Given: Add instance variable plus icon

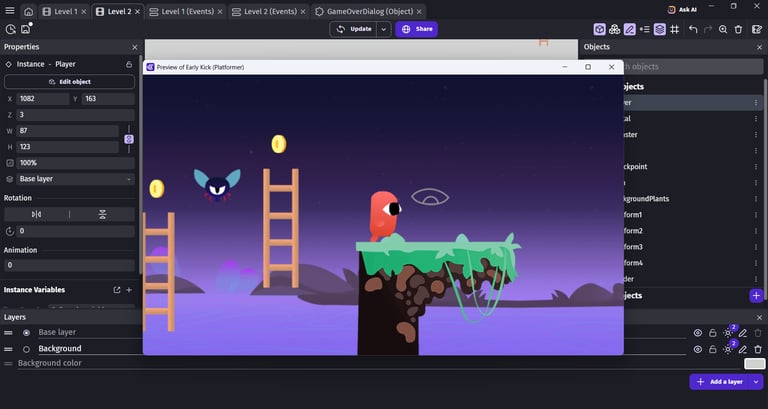Looking at the screenshot, I should click(129, 290).
